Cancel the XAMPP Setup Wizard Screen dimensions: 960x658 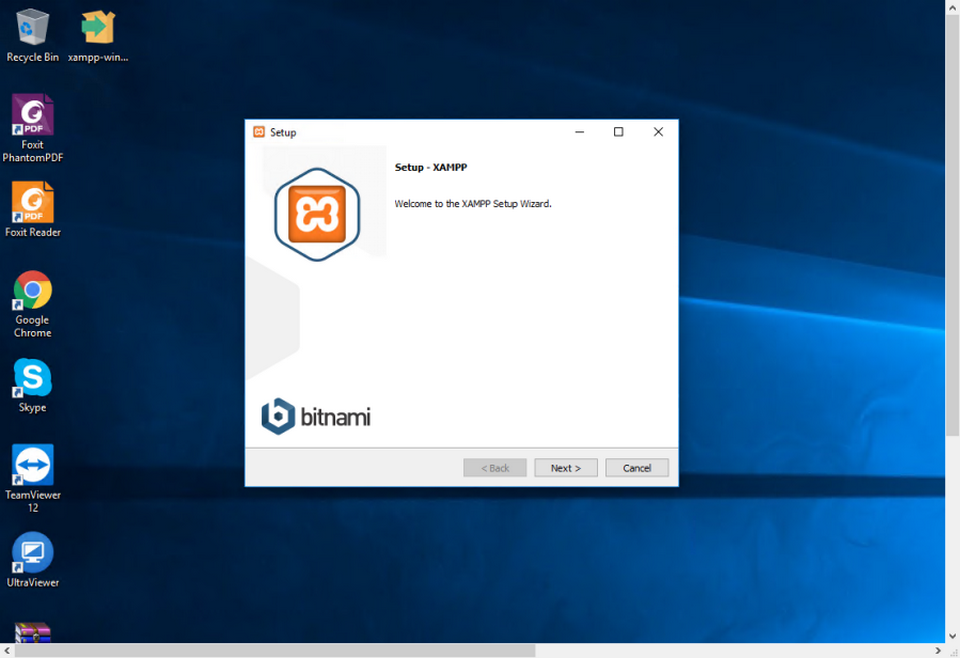click(x=637, y=468)
